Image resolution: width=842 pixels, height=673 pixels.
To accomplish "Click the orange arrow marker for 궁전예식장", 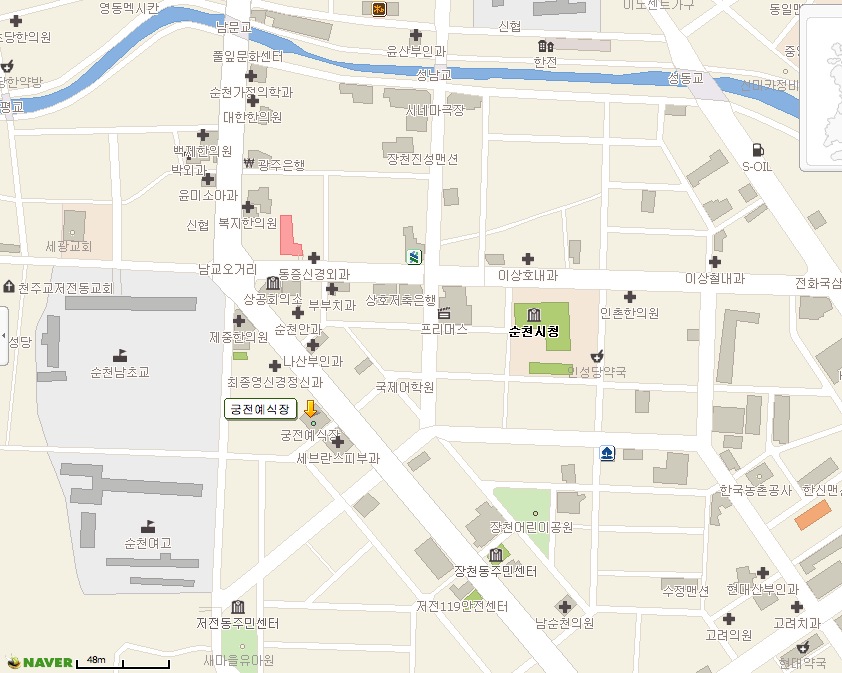I will pos(311,409).
